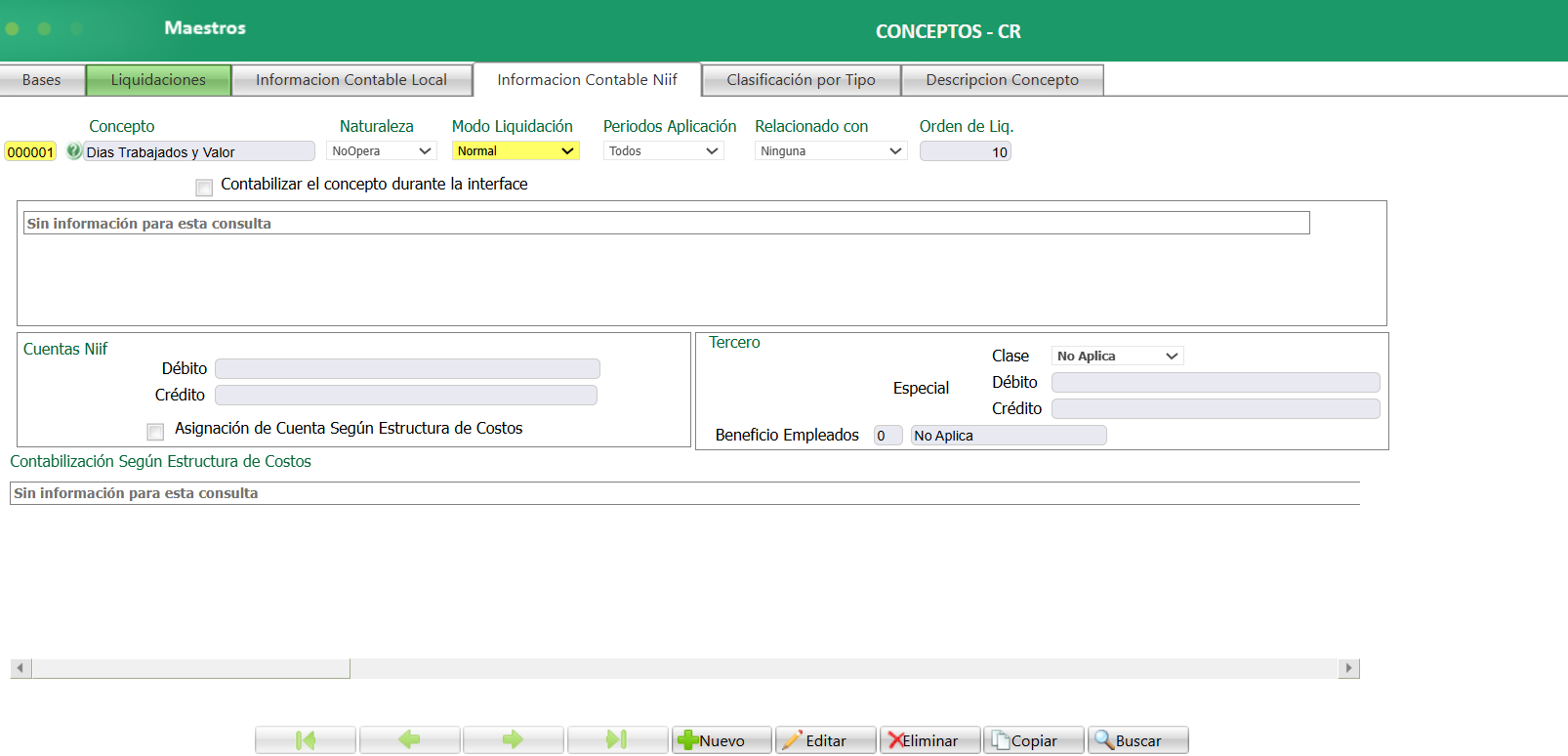Screen dimensions: 1568x756
Task: Open the Tercero Clase dropdown
Action: pos(1118,356)
